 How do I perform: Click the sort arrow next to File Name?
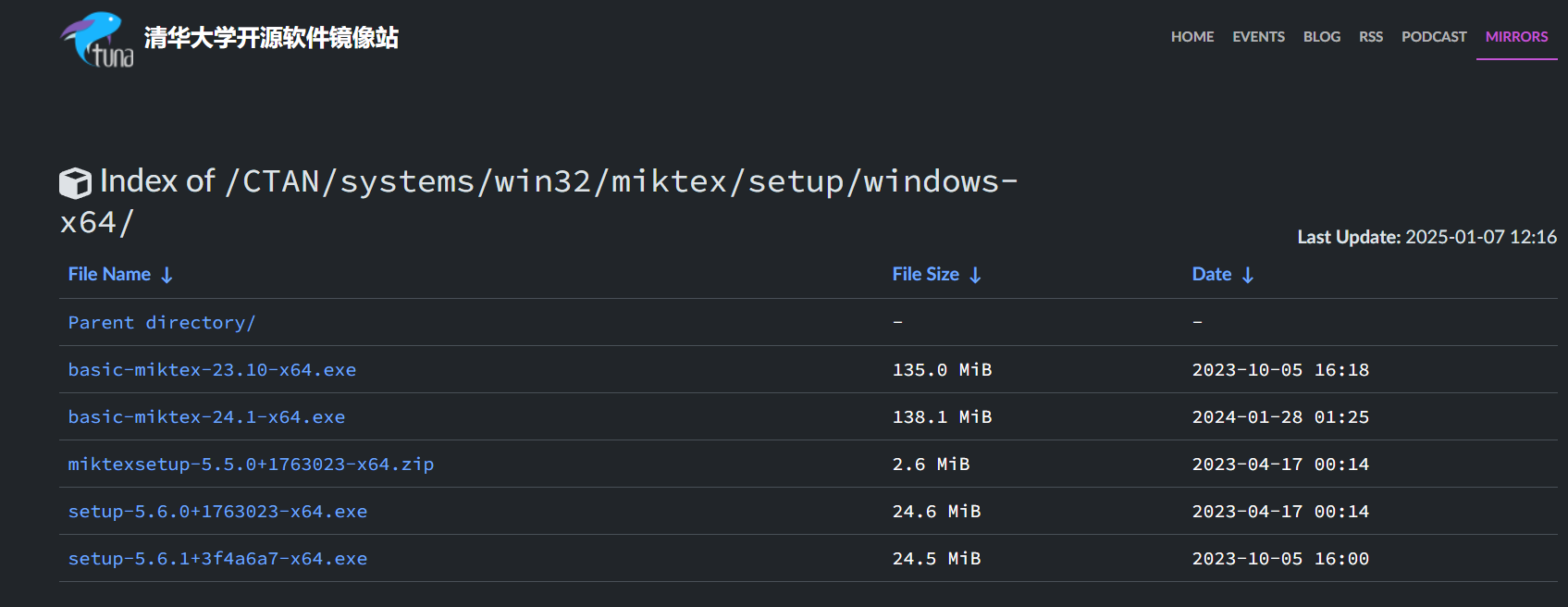click(167, 275)
